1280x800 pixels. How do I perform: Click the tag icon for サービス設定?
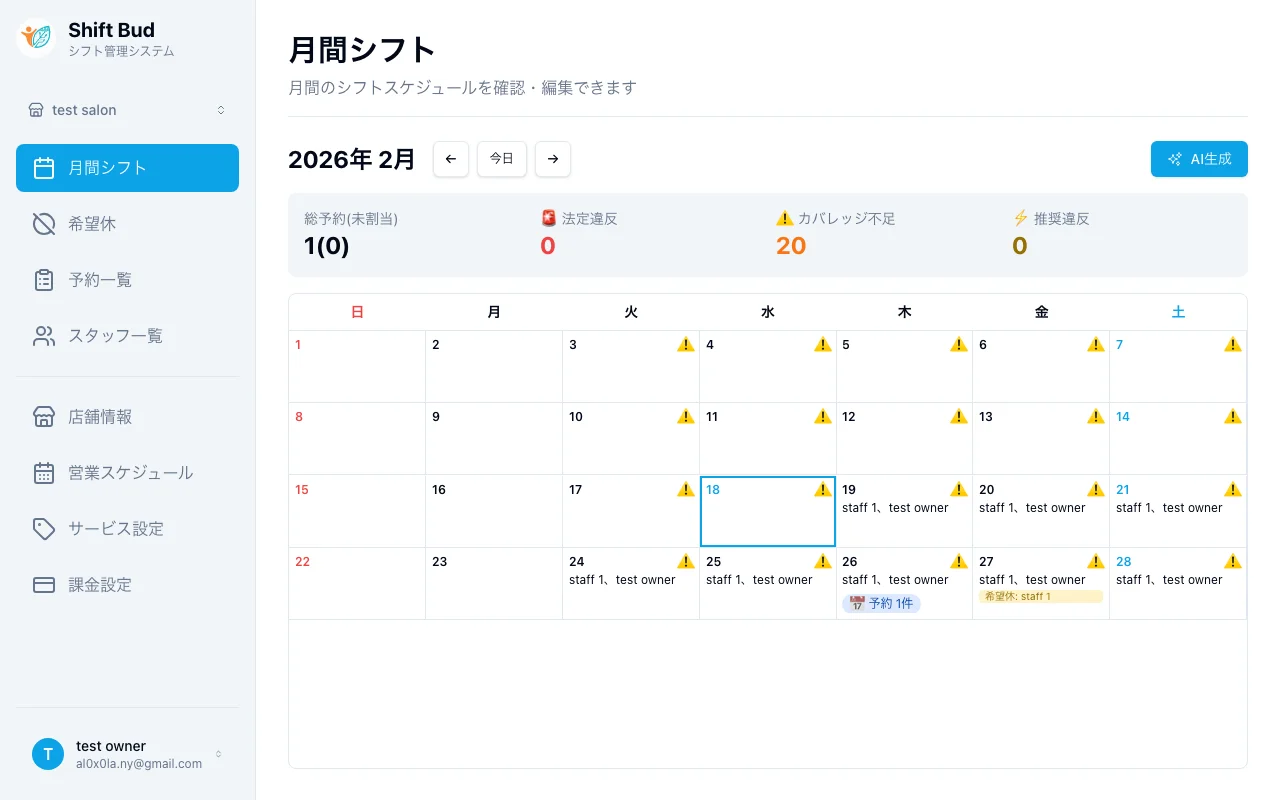coord(44,529)
